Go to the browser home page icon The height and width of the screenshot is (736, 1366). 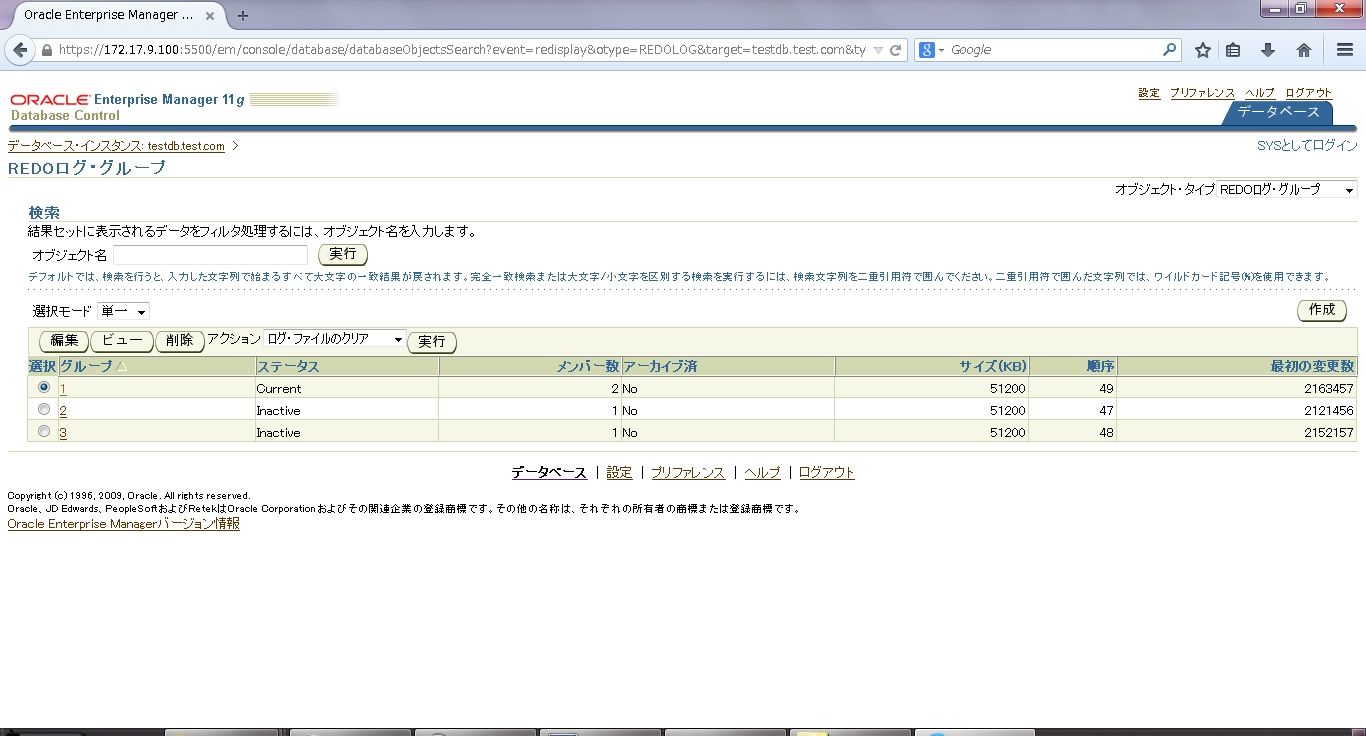1304,50
